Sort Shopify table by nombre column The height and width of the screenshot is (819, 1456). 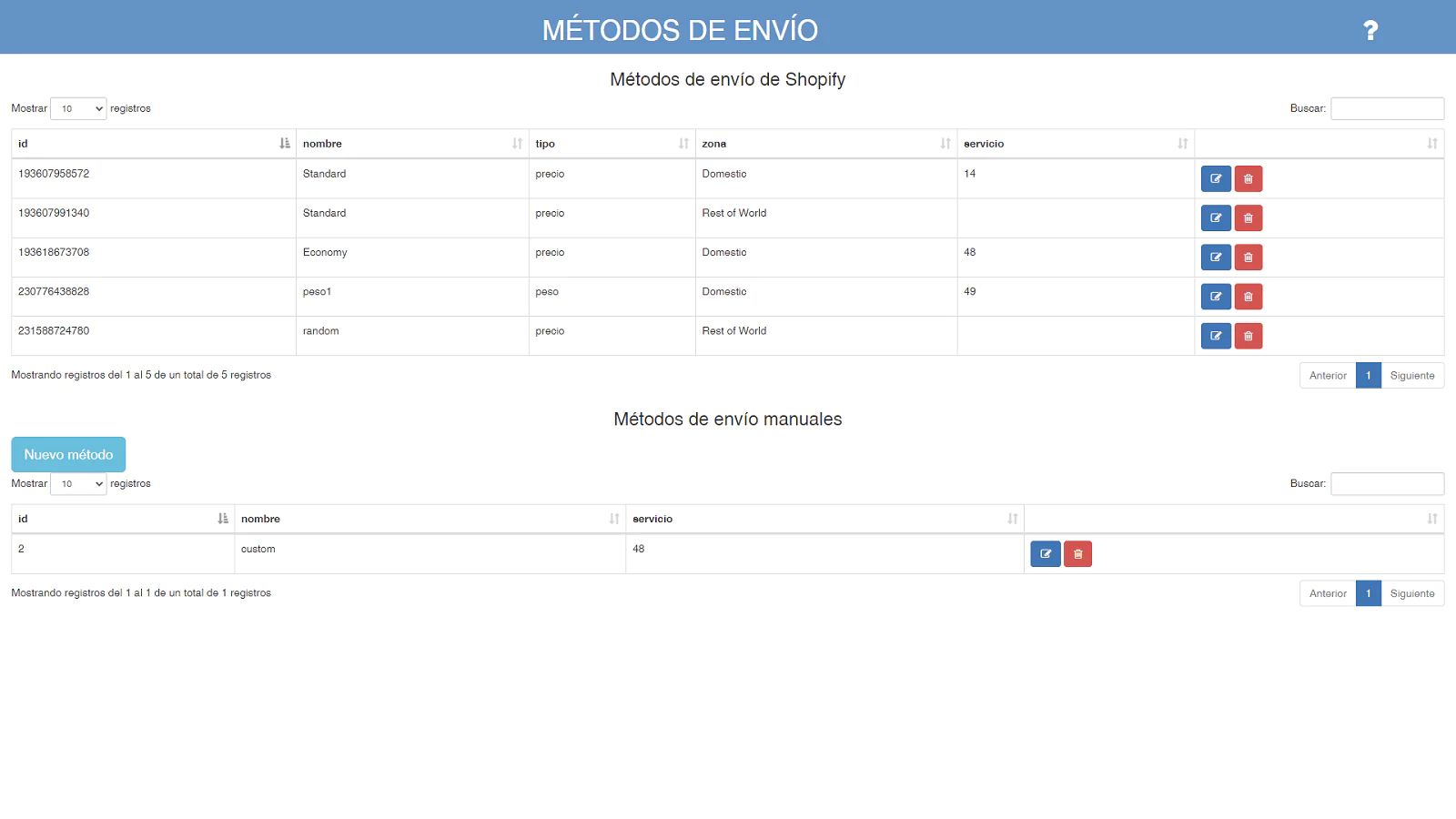tap(412, 144)
